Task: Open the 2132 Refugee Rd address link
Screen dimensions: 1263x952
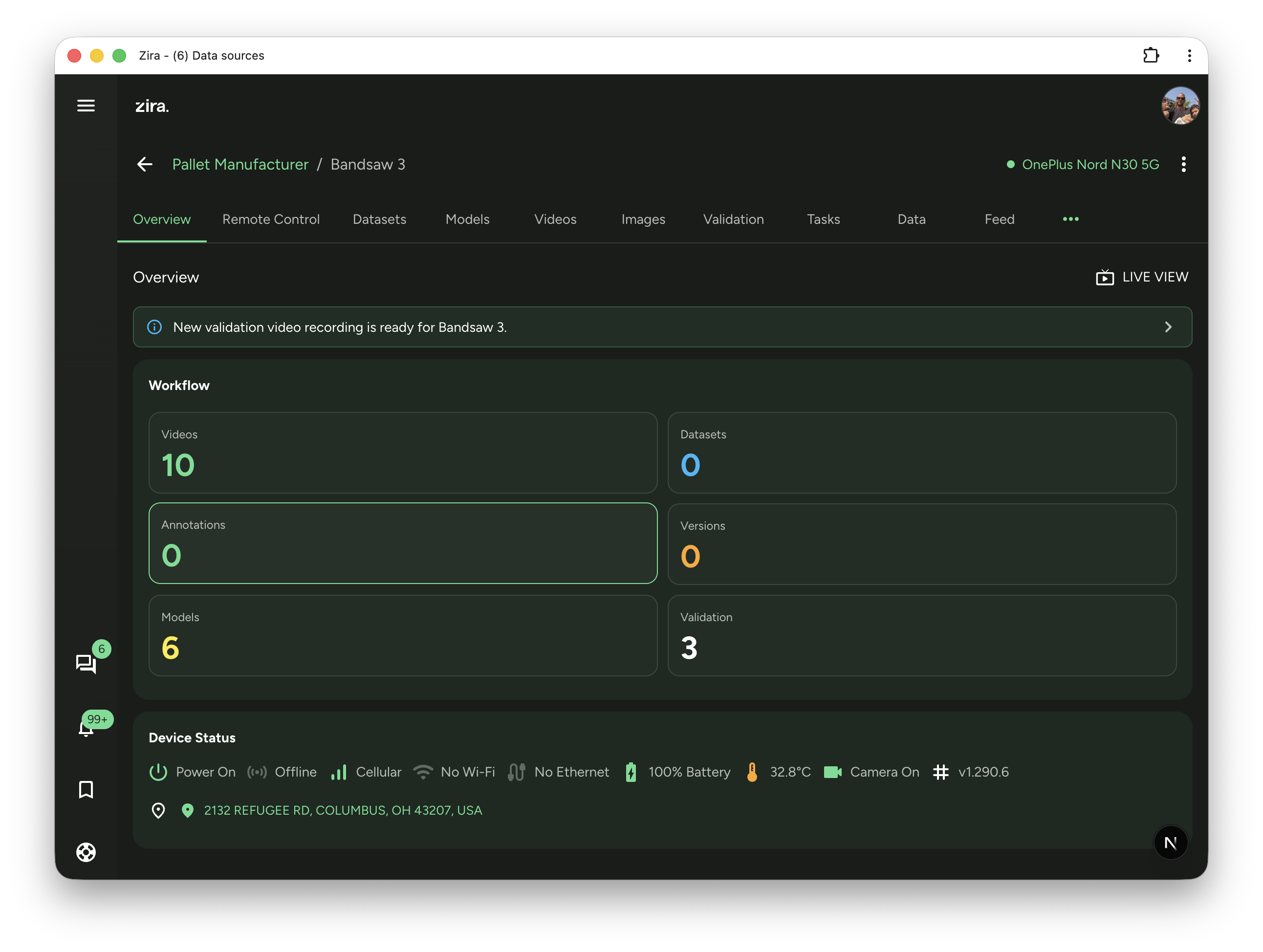Action: point(343,810)
